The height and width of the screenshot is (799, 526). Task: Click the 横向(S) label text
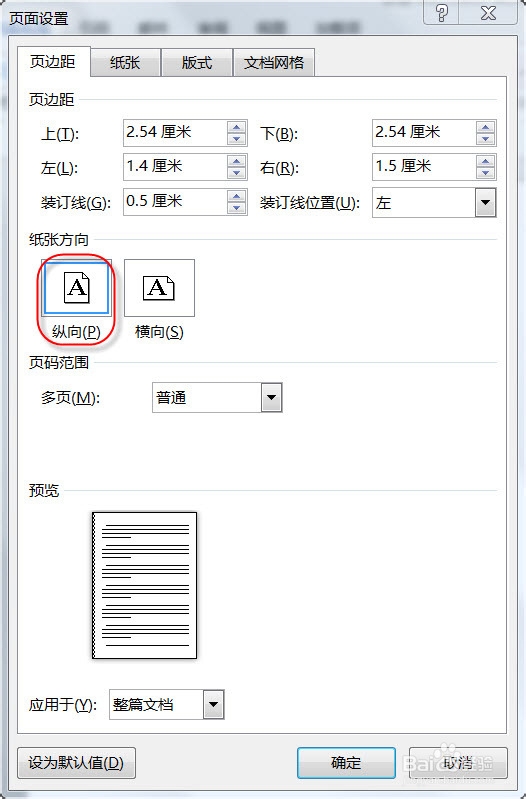(x=159, y=332)
